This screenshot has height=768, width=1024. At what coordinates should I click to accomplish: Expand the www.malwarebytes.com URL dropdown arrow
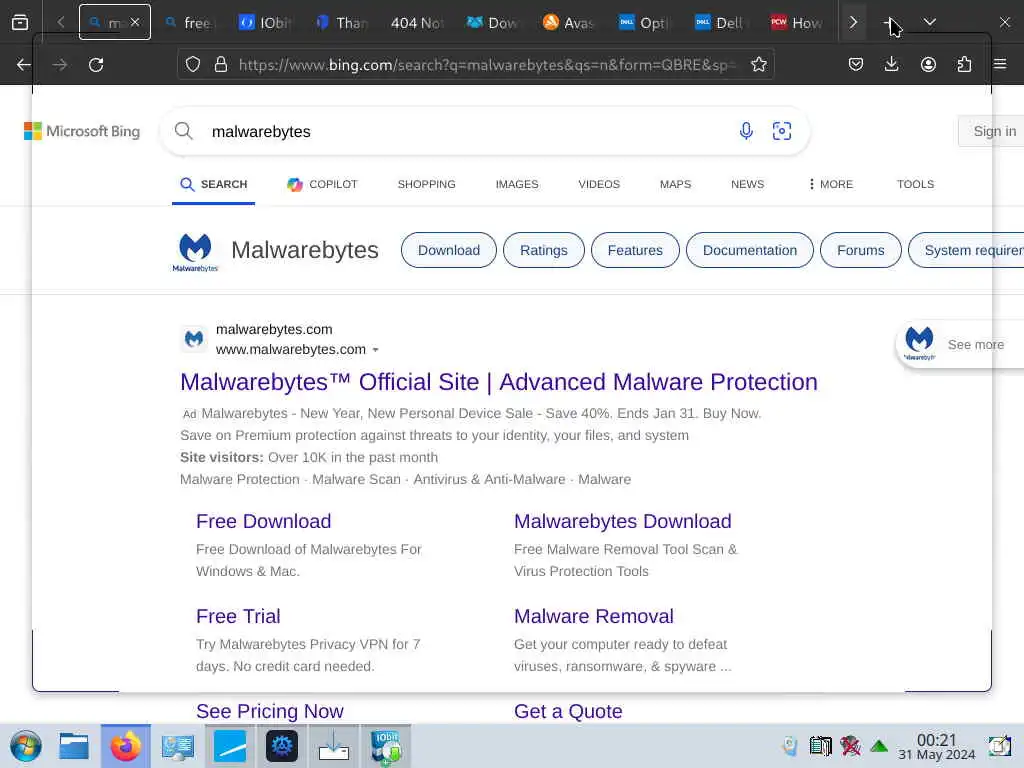pyautogui.click(x=376, y=350)
